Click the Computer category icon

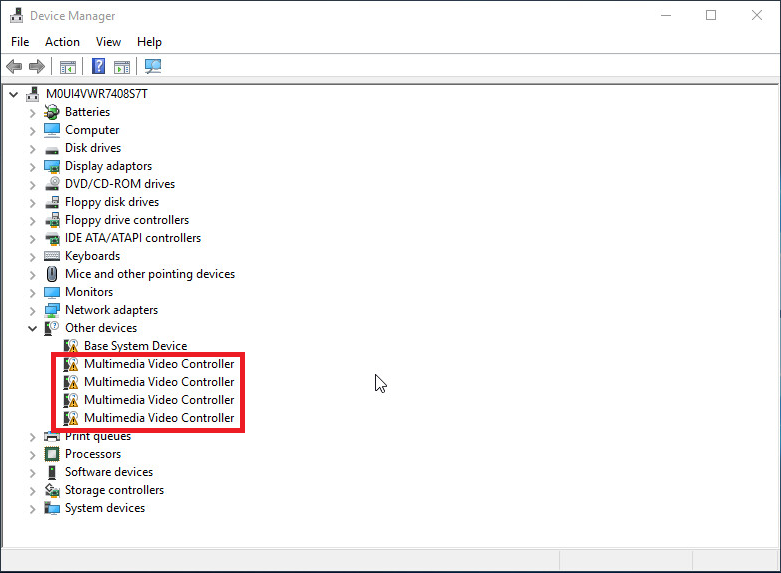pyautogui.click(x=52, y=130)
